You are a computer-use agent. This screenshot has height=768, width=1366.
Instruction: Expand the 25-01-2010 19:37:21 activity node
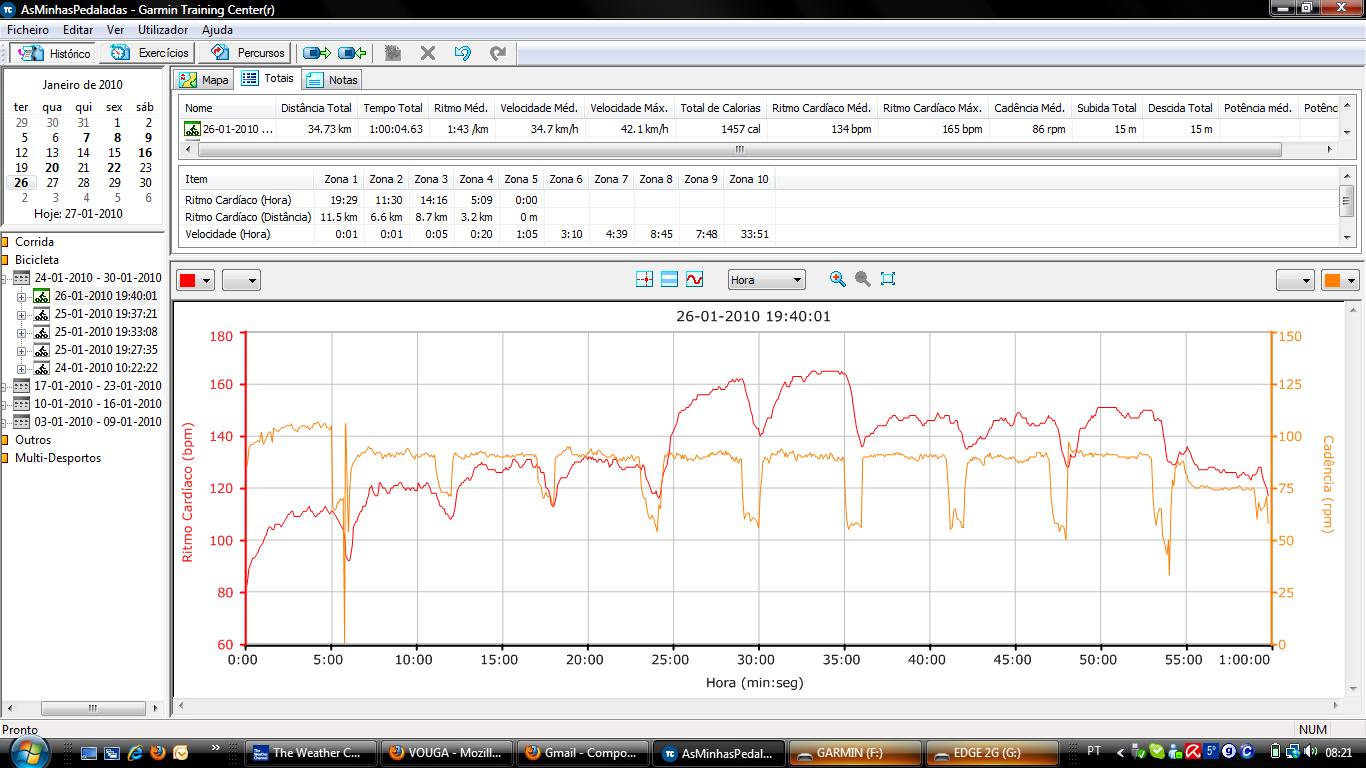(x=21, y=314)
